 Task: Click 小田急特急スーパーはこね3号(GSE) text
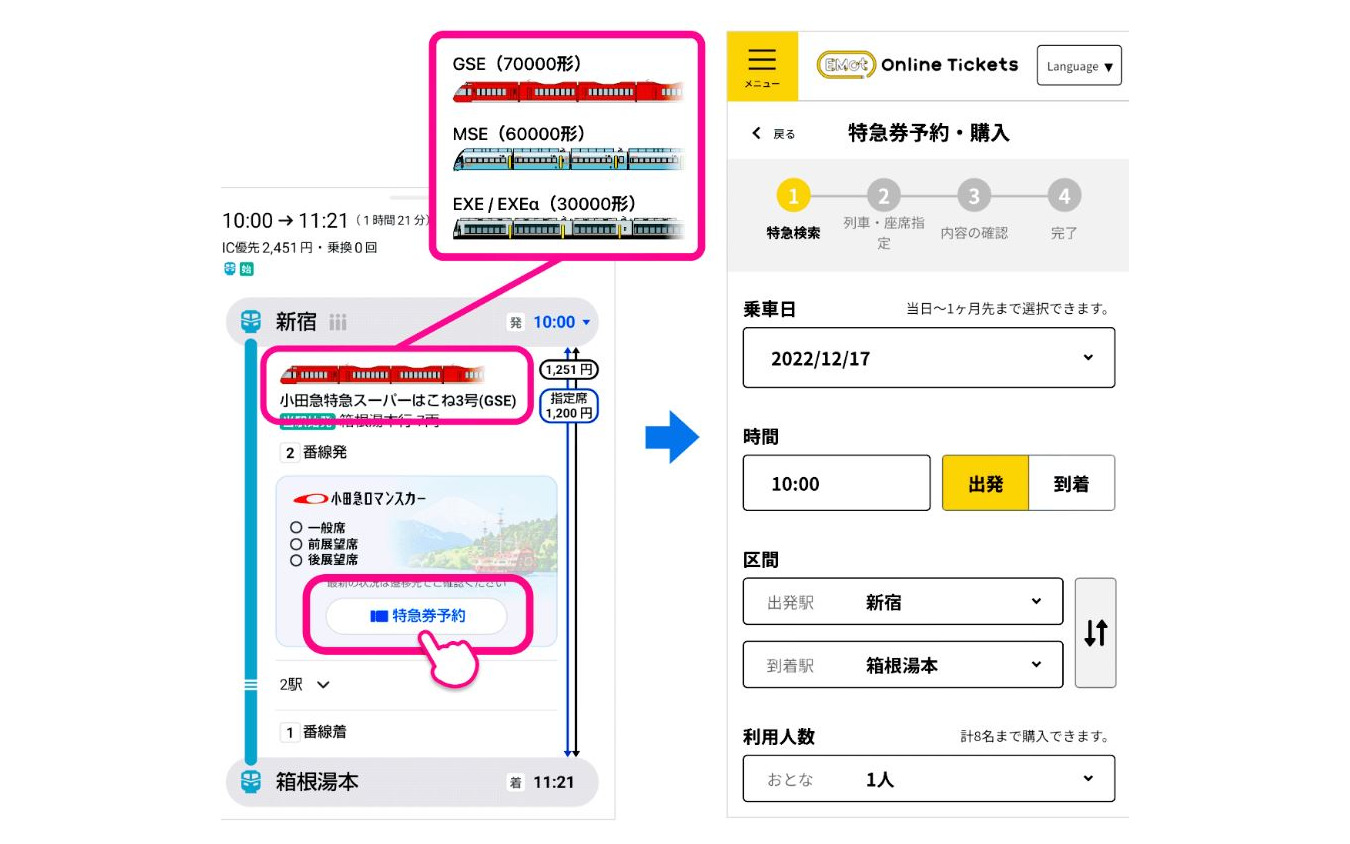coord(398,401)
